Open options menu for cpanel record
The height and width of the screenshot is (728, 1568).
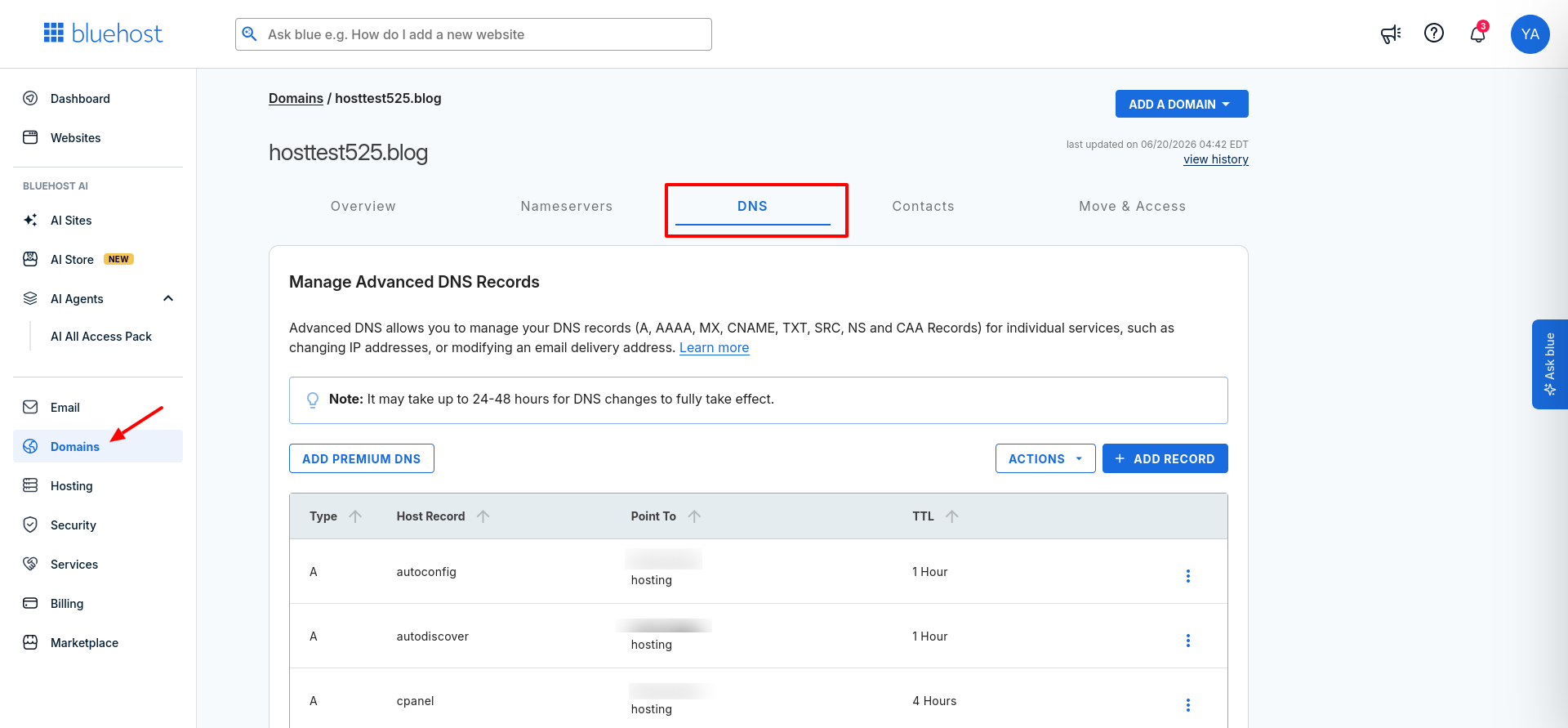coord(1188,705)
